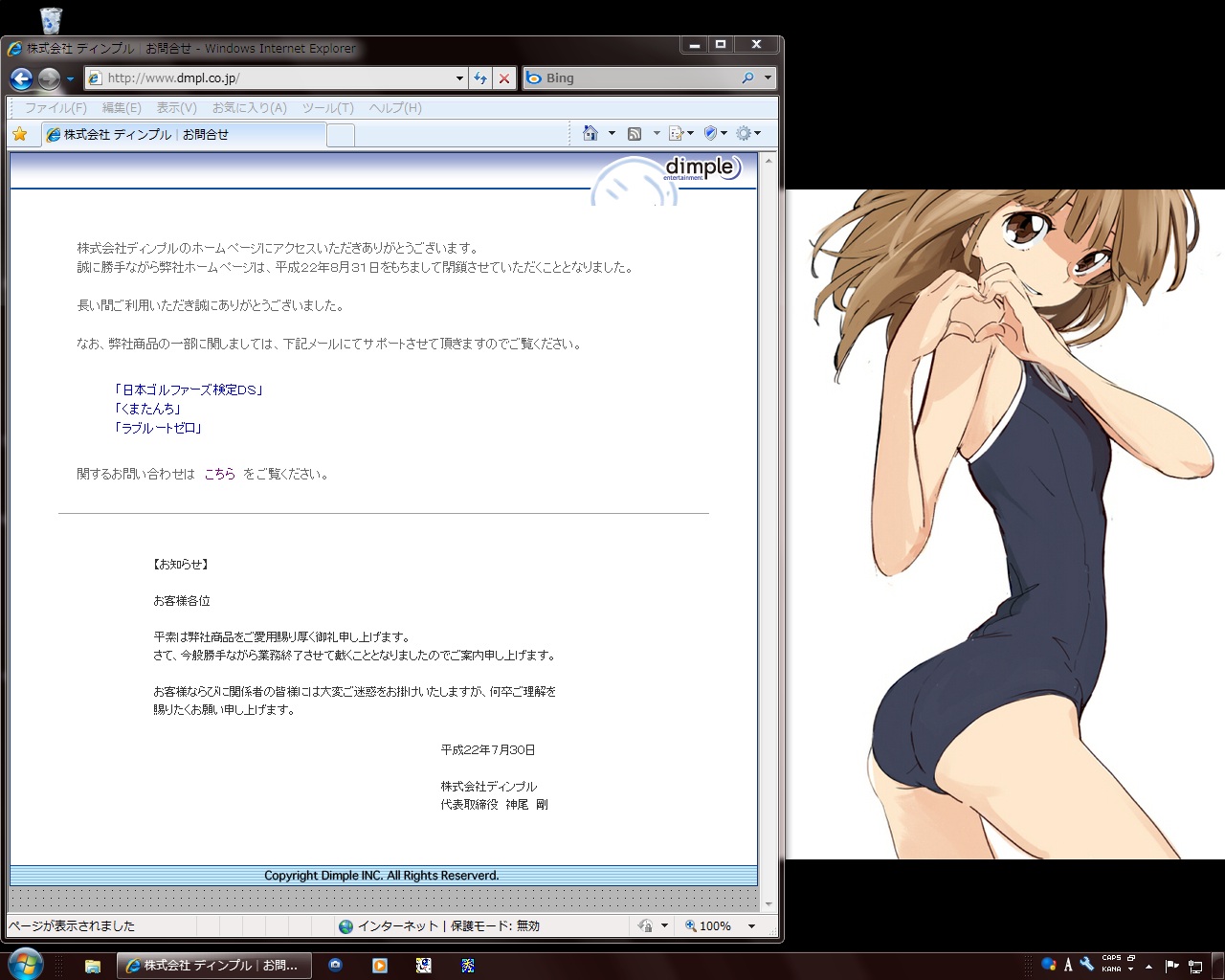Select the 株式会社 ディンプル お問合せ tab
The width and height of the screenshot is (1225, 980).
[x=184, y=135]
